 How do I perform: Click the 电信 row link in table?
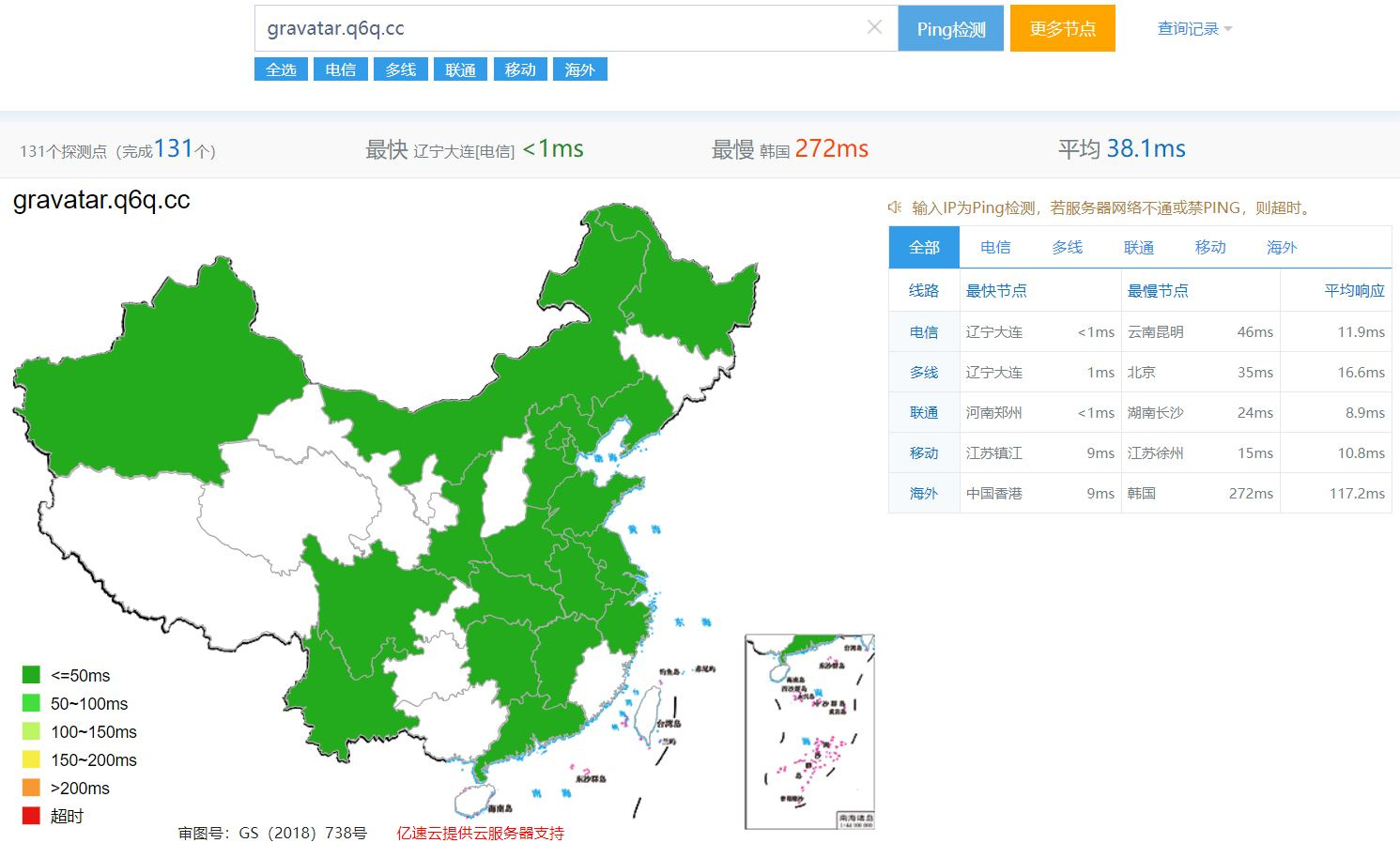[924, 331]
